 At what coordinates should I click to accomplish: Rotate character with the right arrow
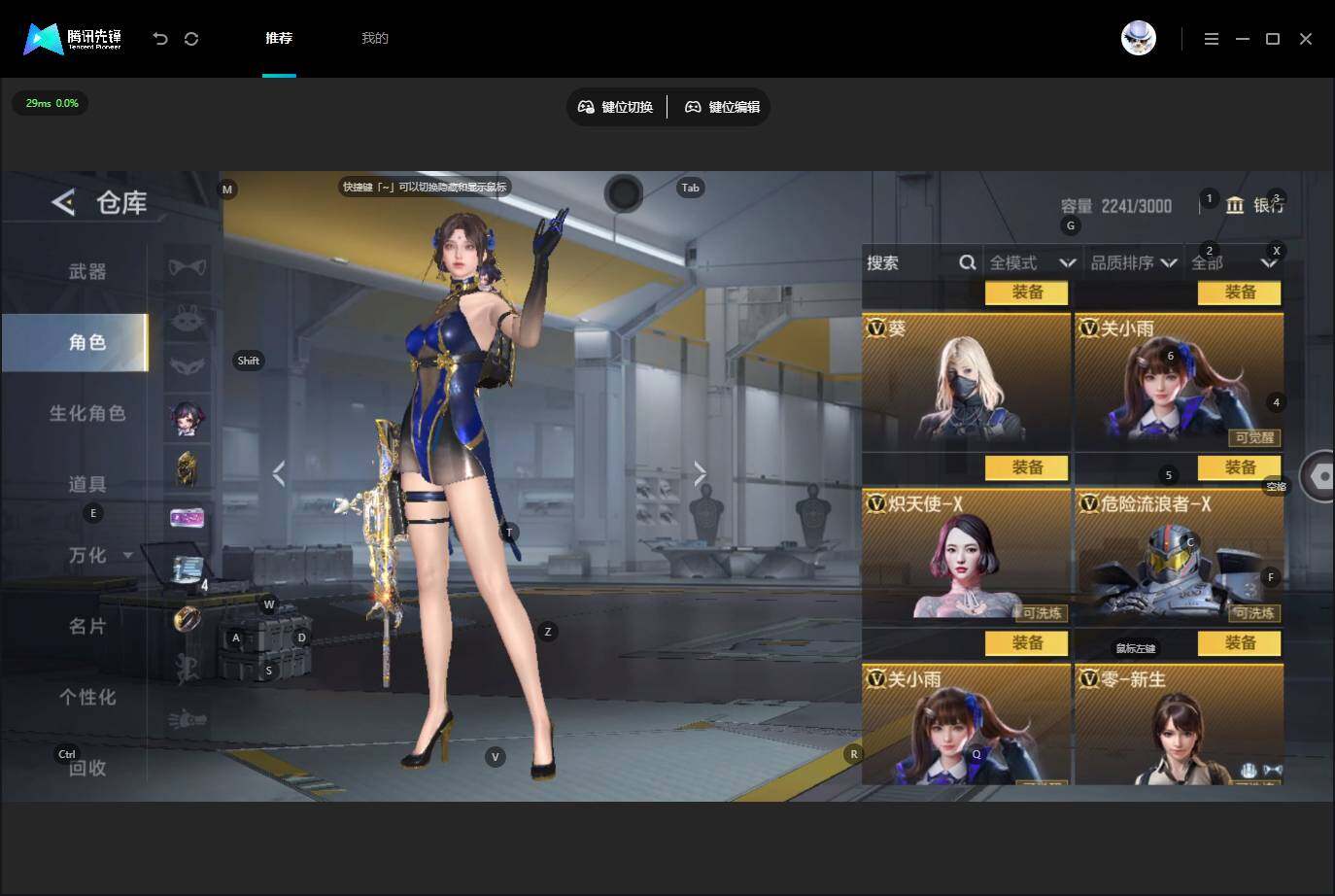click(701, 473)
